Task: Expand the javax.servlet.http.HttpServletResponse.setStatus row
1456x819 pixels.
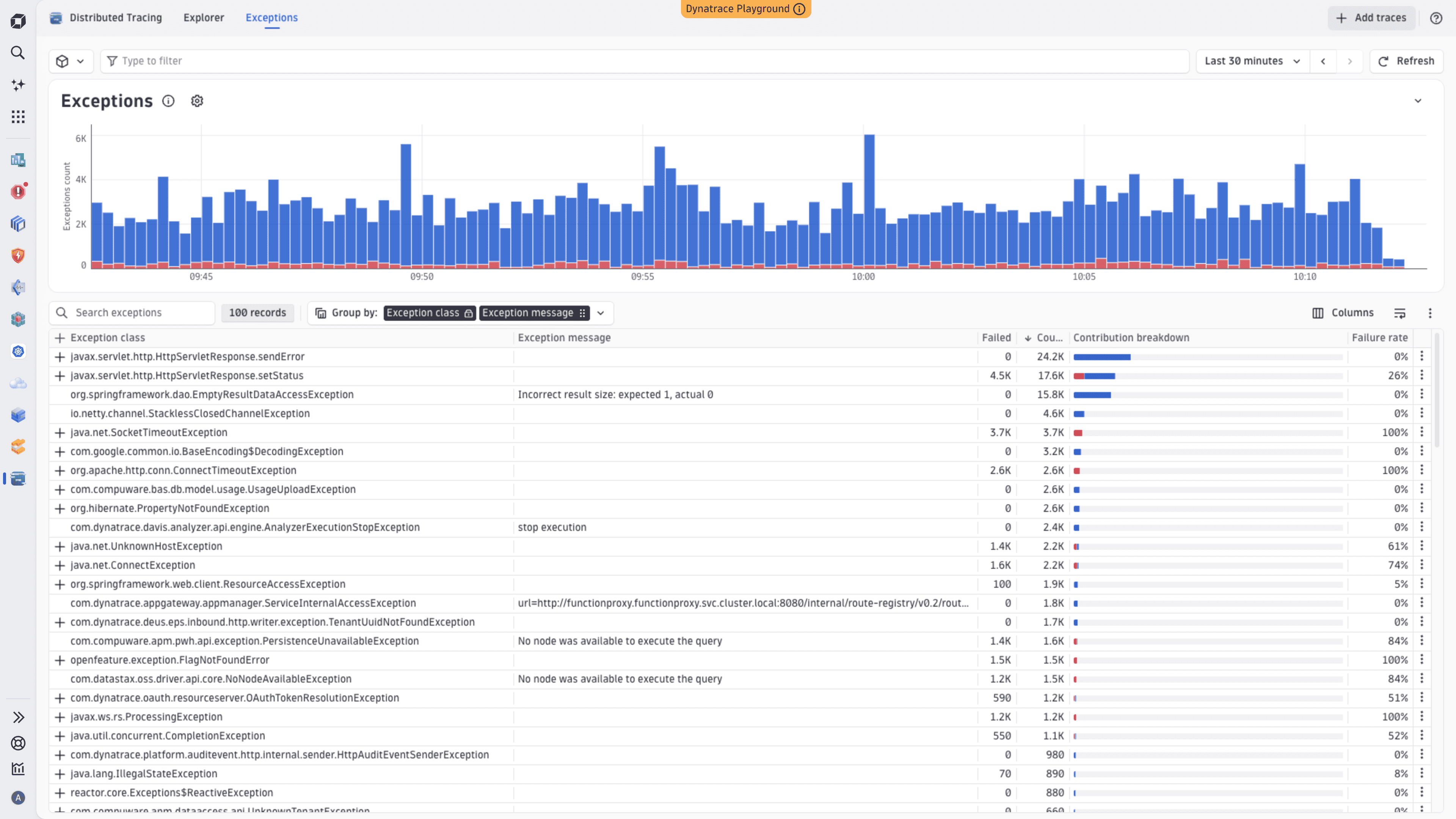Action: tap(60, 376)
